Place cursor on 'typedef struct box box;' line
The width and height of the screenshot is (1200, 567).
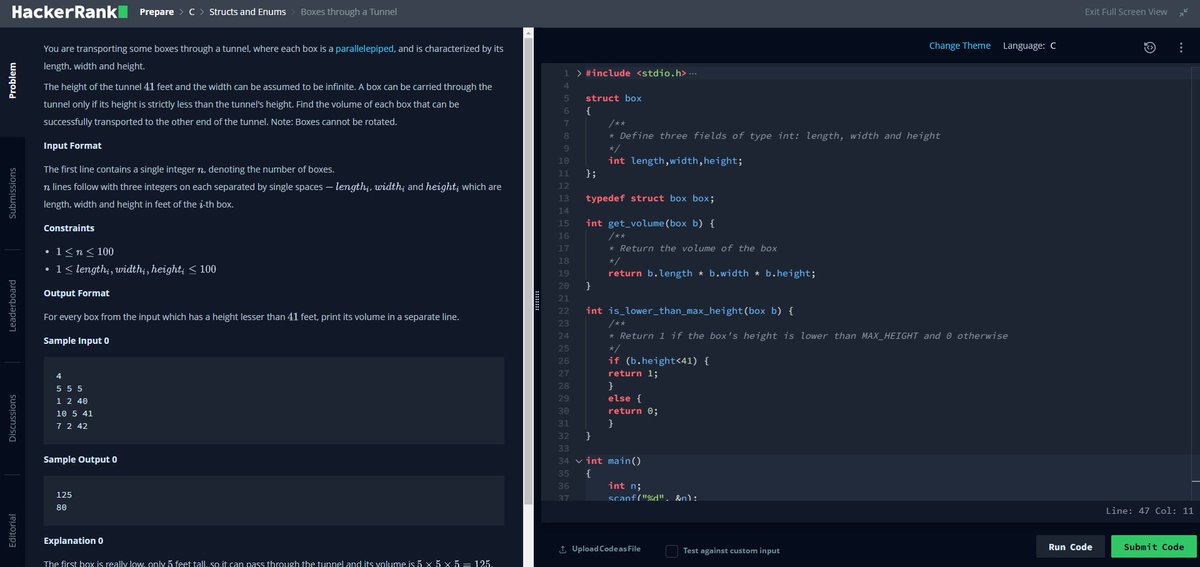650,198
